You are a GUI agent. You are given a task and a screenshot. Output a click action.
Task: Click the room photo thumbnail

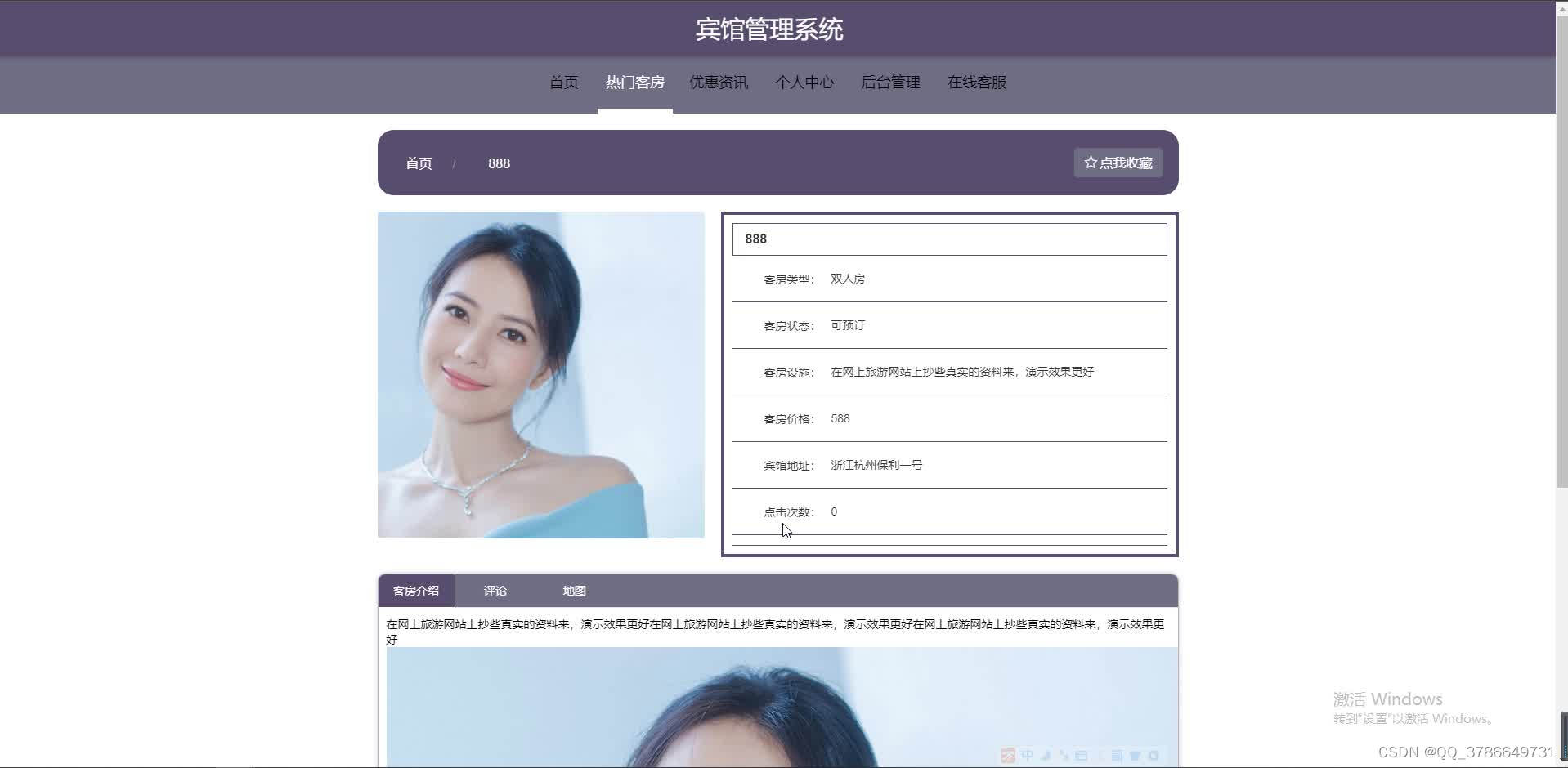tap(541, 375)
